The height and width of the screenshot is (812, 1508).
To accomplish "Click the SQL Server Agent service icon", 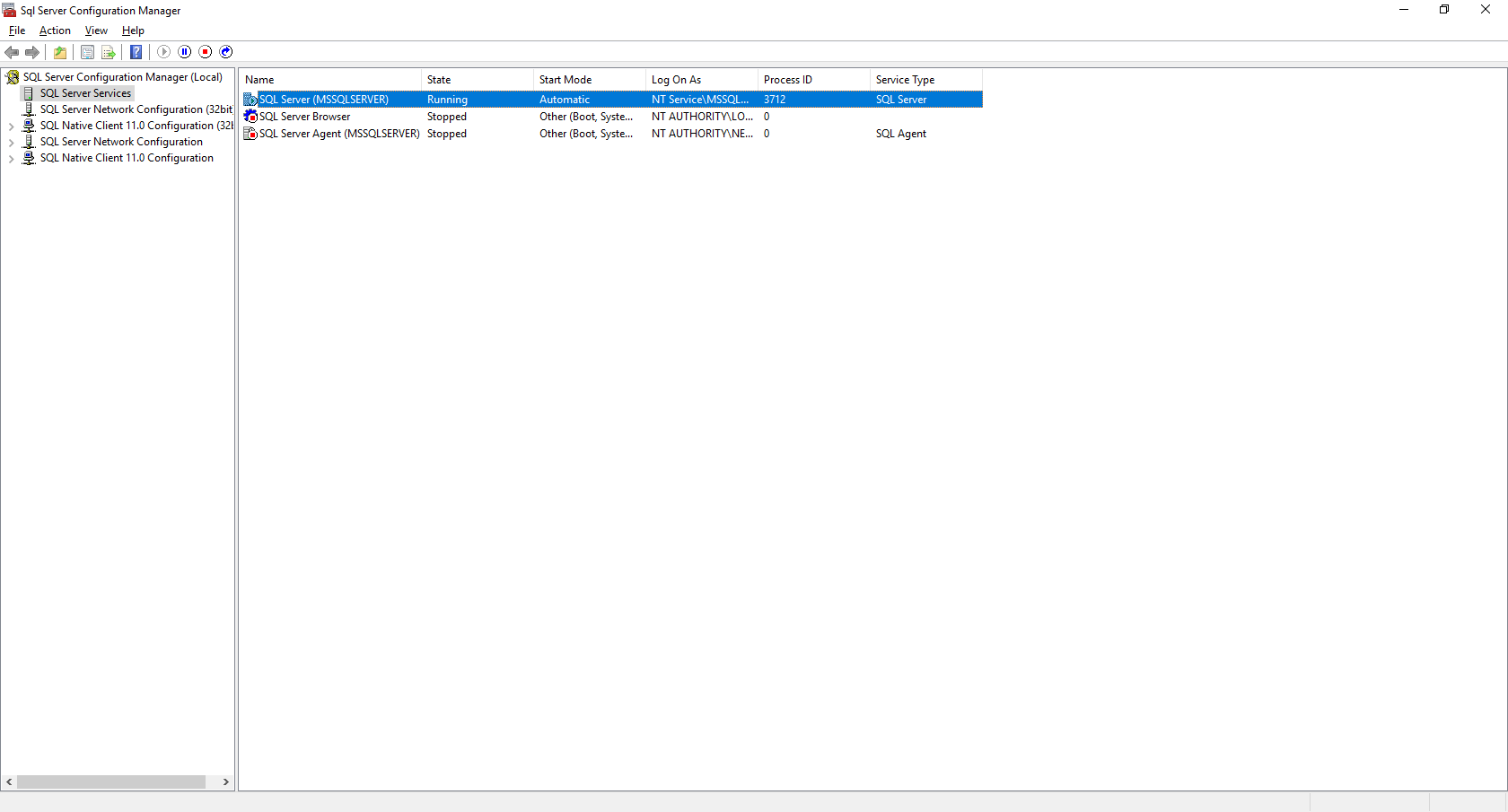I will (x=250, y=134).
